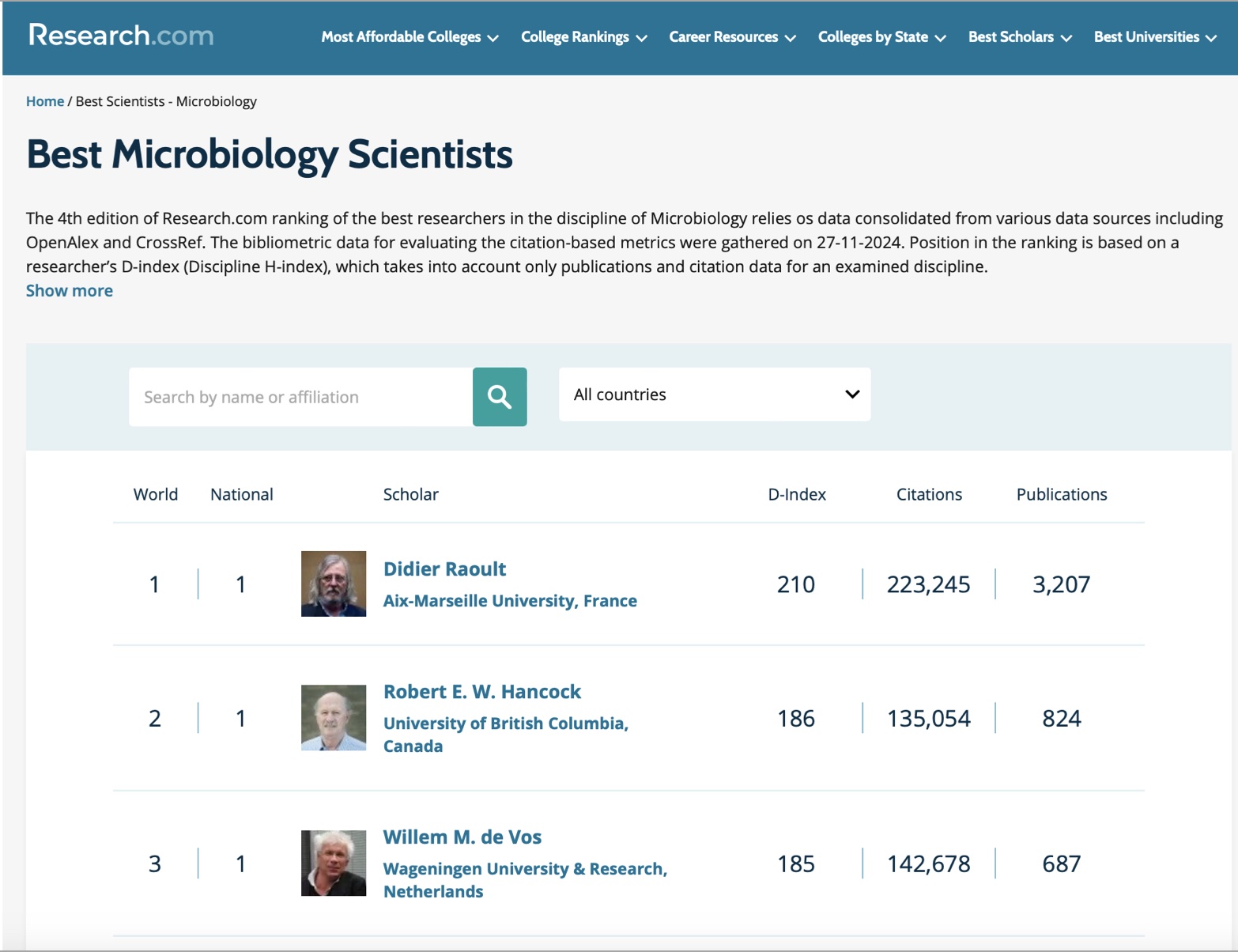Click Willem M. de Vos's photo
Image resolution: width=1238 pixels, height=952 pixels.
tap(334, 863)
